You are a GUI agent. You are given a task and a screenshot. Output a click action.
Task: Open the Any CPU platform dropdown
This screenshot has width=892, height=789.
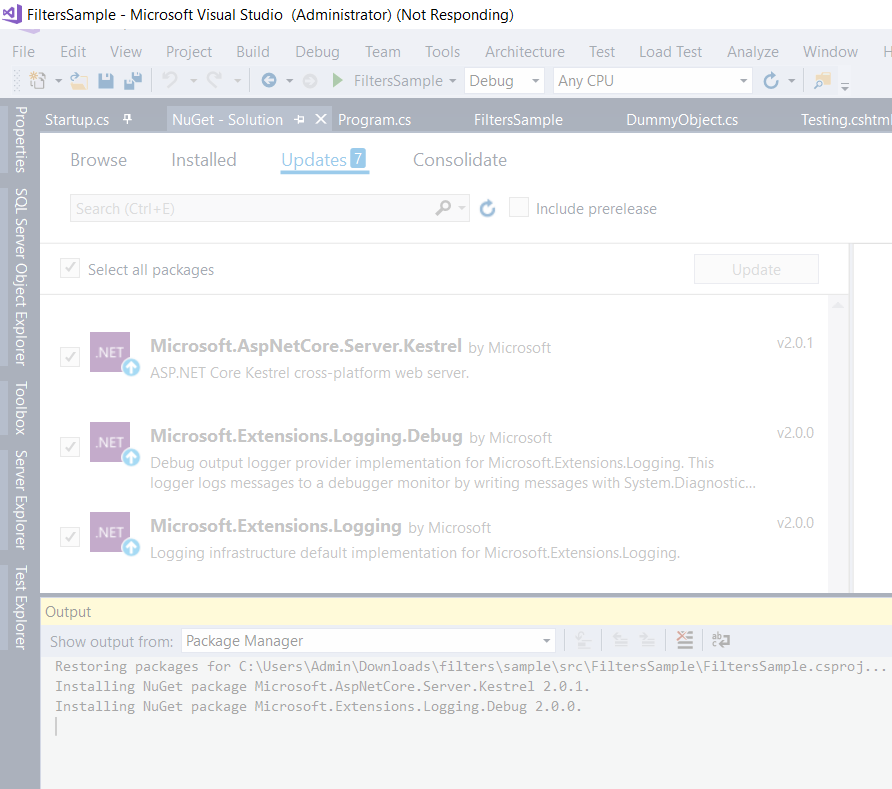coord(653,81)
